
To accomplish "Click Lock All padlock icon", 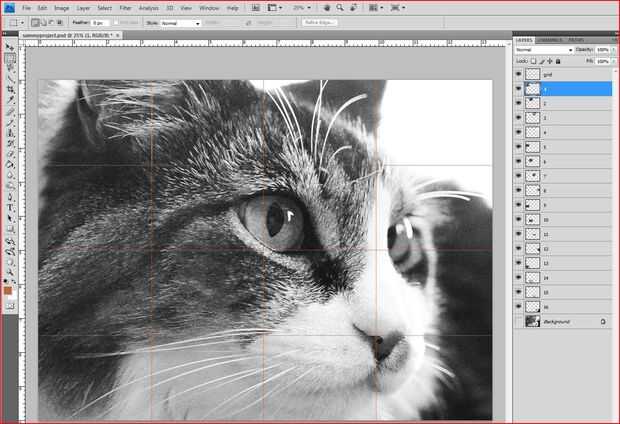I will [558, 61].
